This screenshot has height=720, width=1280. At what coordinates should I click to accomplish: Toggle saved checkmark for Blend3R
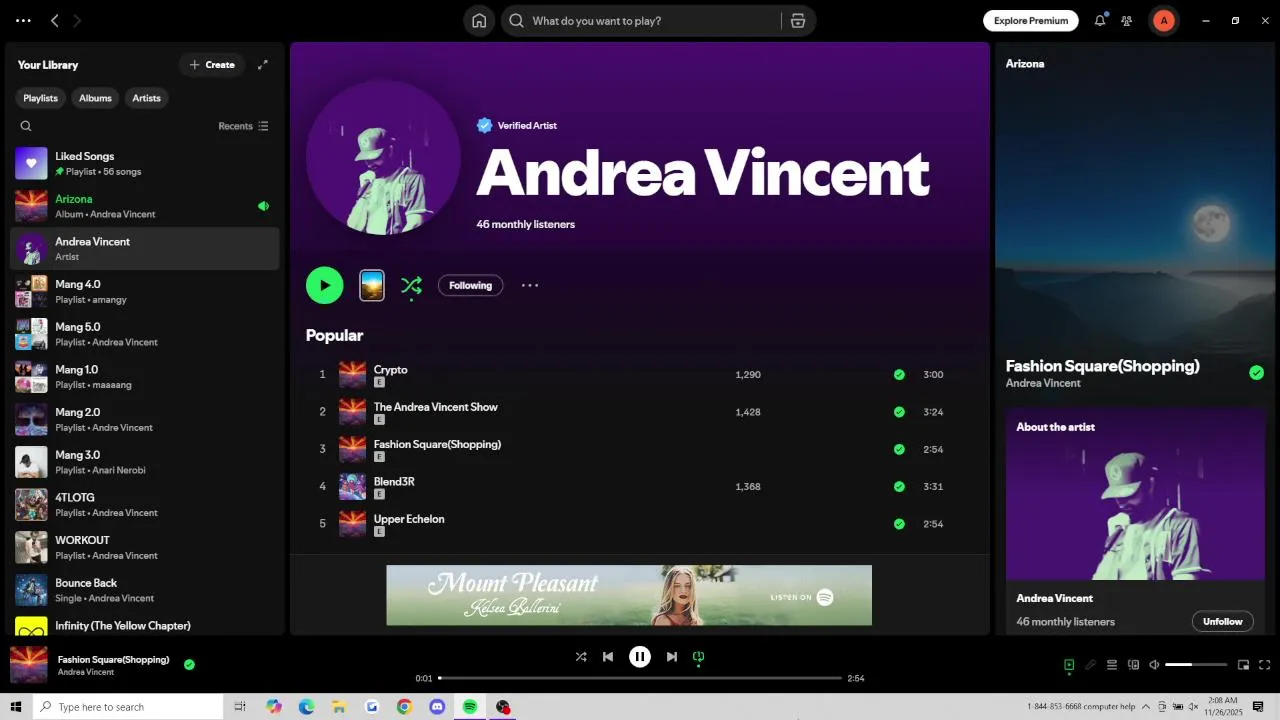coord(899,487)
